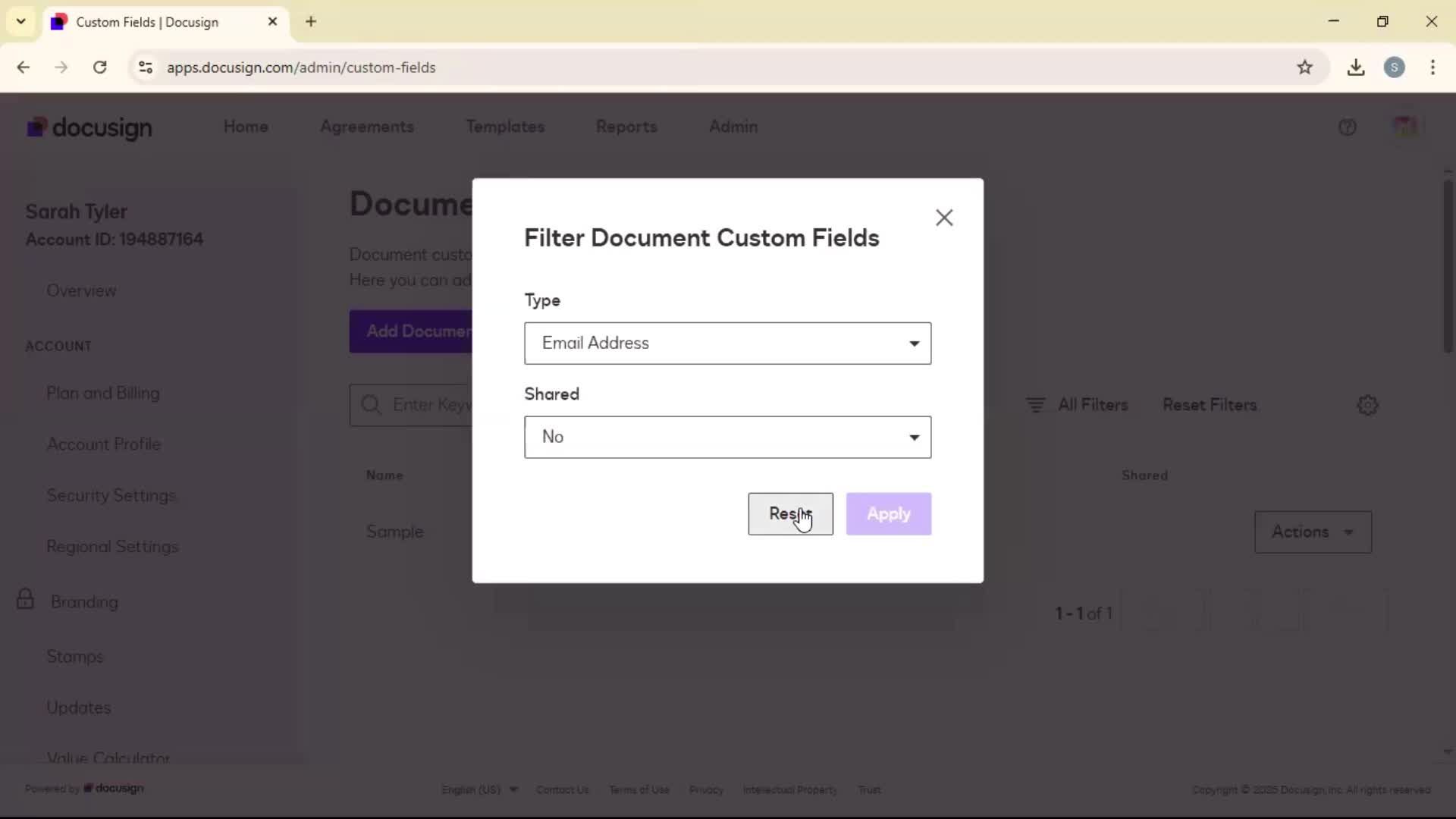Click the Shared column header
The height and width of the screenshot is (819, 1456).
[x=1144, y=475]
